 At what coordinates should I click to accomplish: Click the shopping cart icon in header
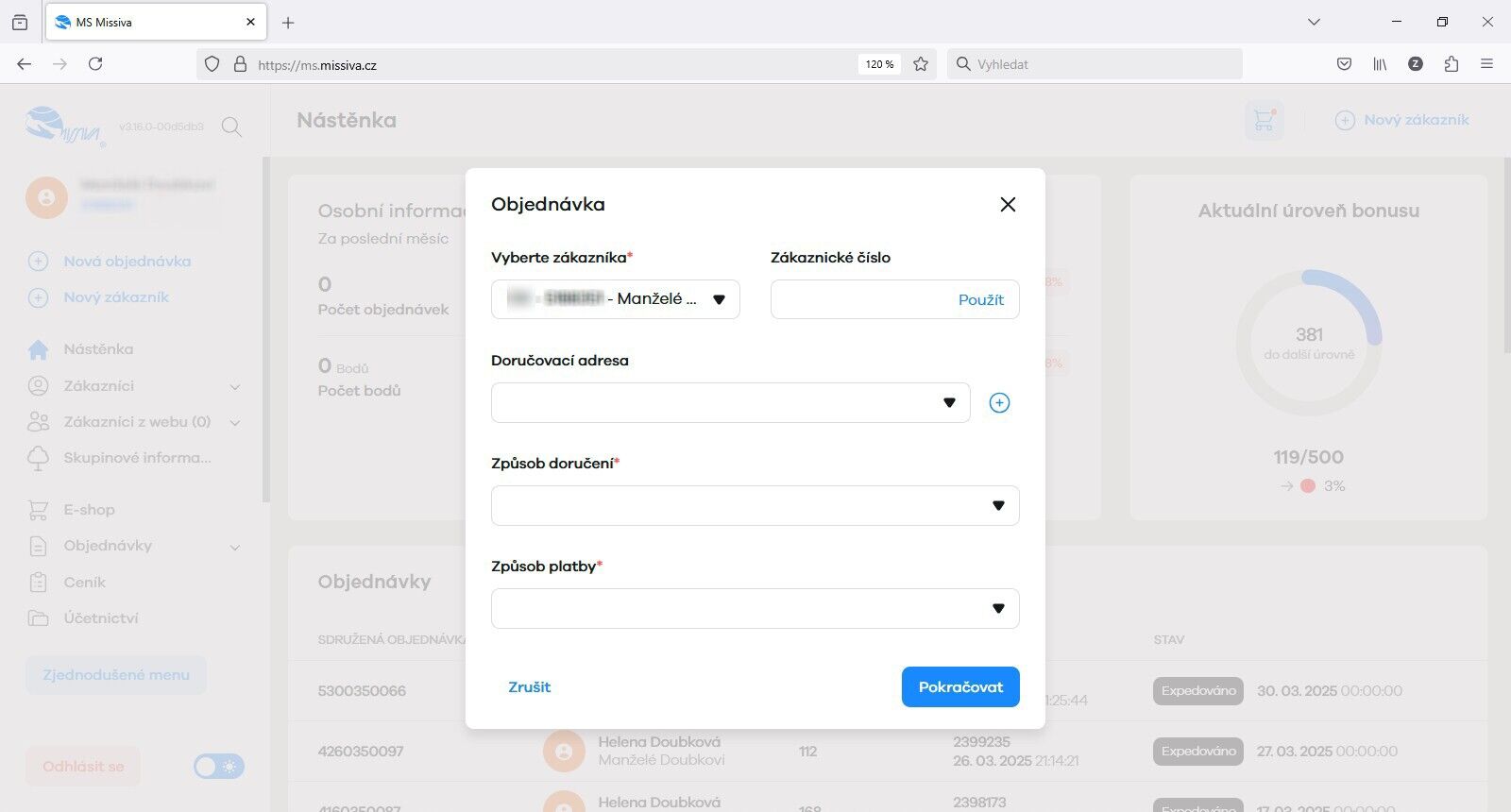point(1264,121)
